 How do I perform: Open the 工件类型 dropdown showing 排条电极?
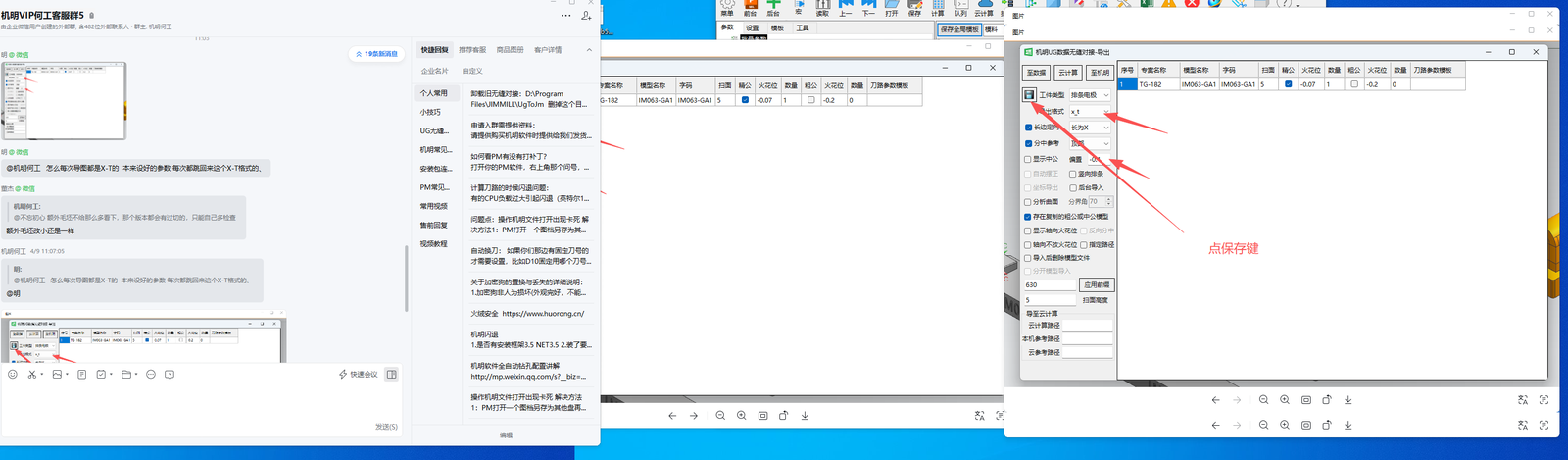coord(1090,95)
